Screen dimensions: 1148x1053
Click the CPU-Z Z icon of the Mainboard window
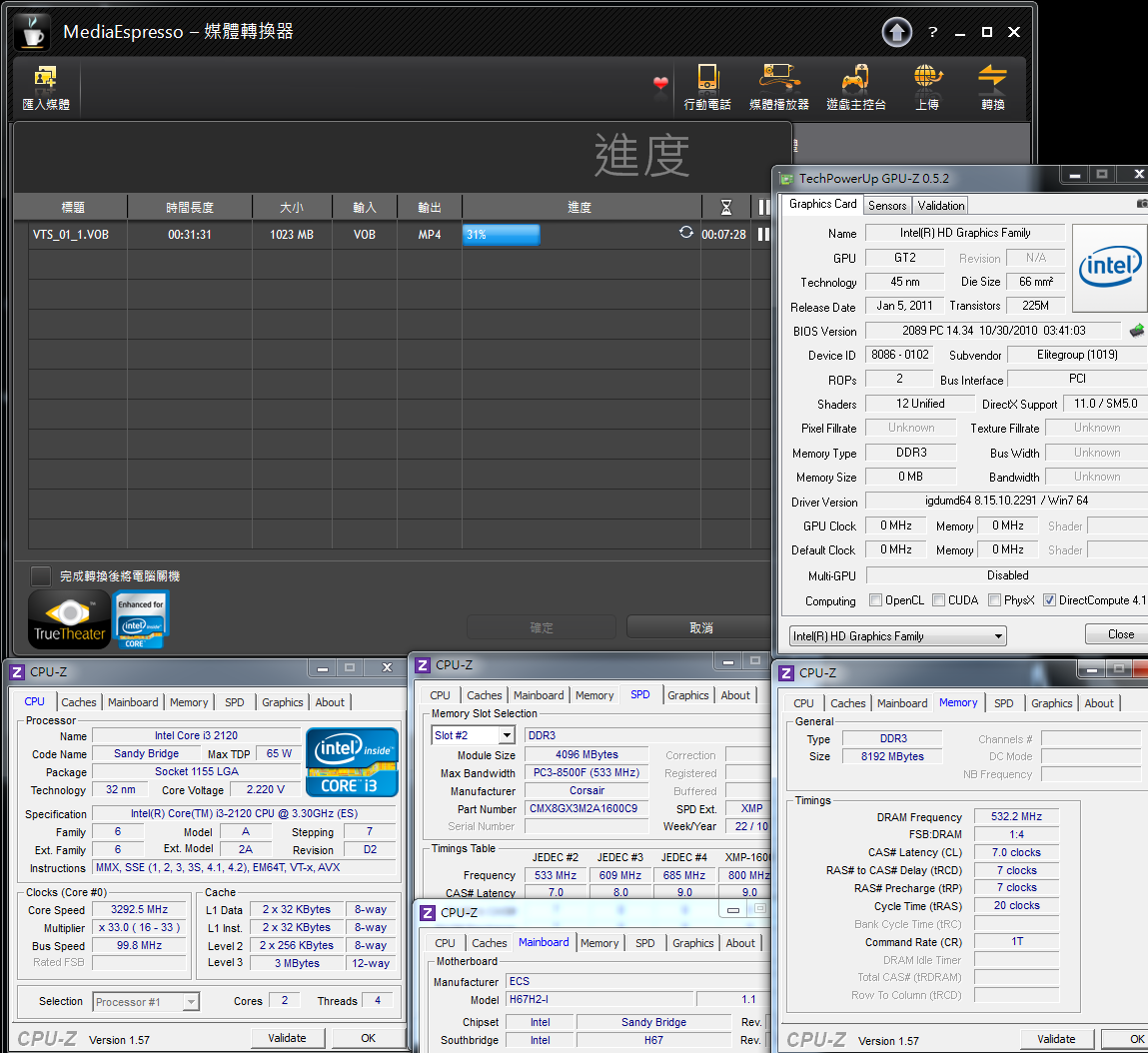tap(428, 912)
